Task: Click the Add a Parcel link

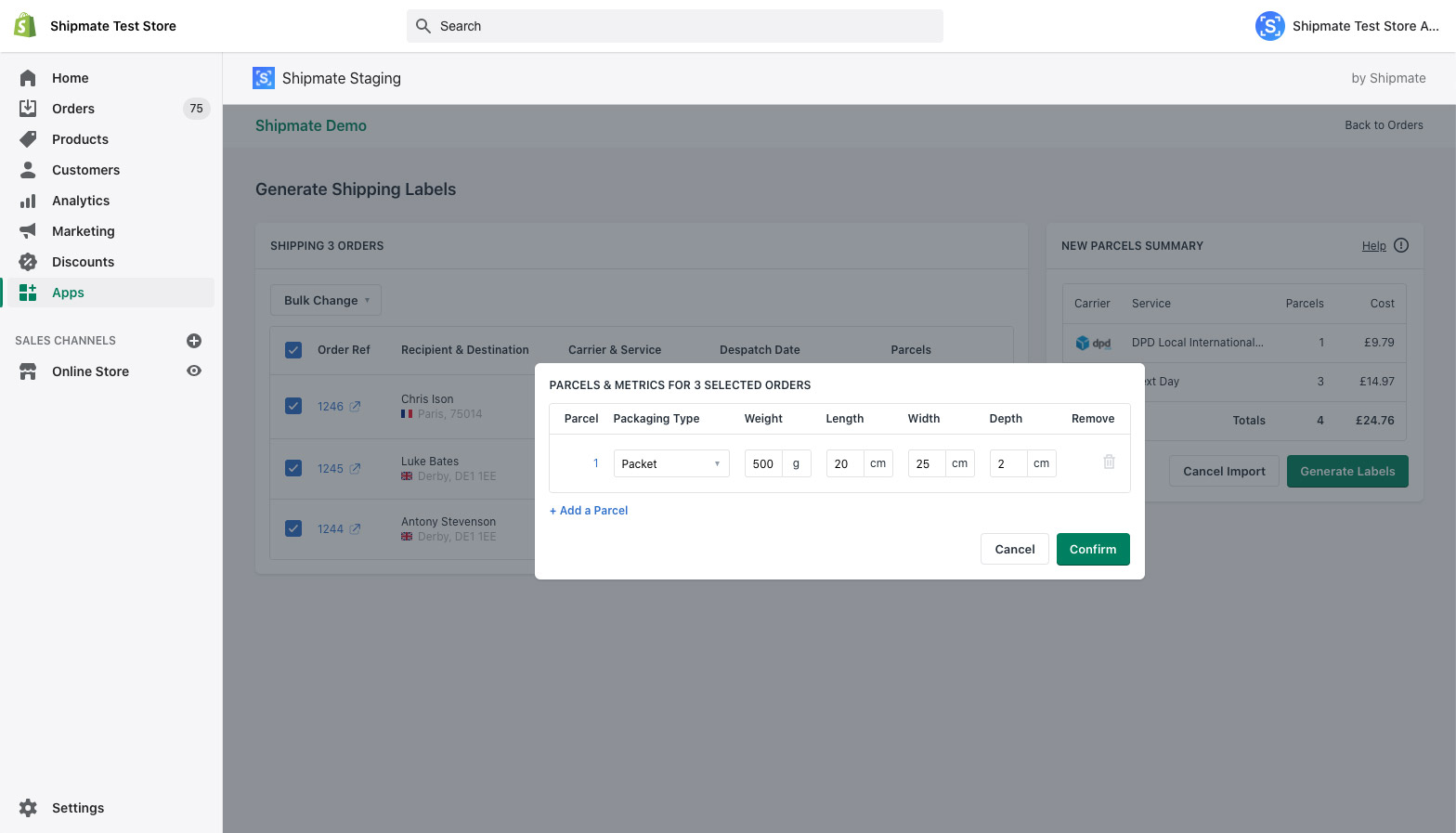Action: click(589, 511)
